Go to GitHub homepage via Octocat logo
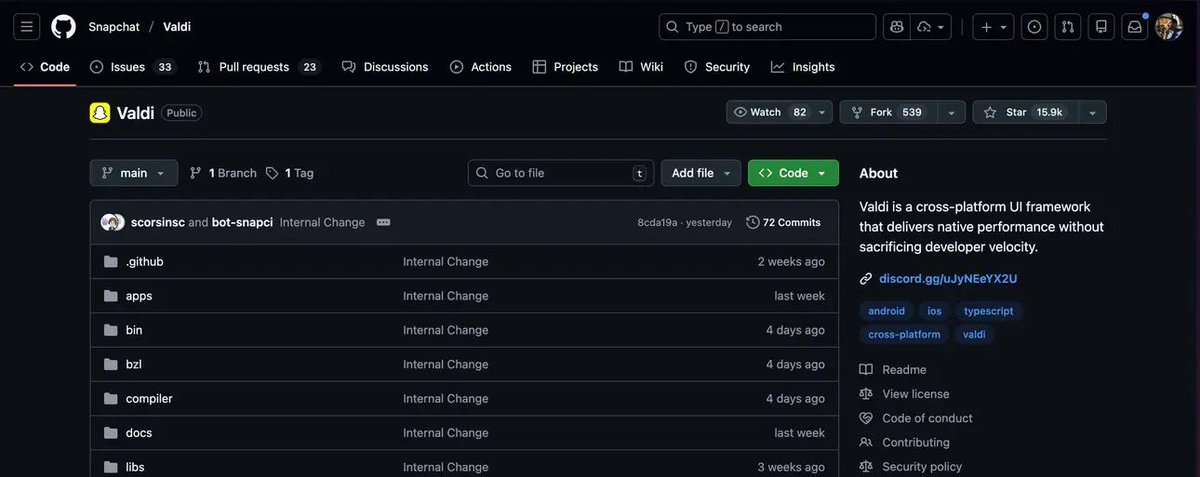Viewport: 1200px width, 477px height. [x=63, y=27]
